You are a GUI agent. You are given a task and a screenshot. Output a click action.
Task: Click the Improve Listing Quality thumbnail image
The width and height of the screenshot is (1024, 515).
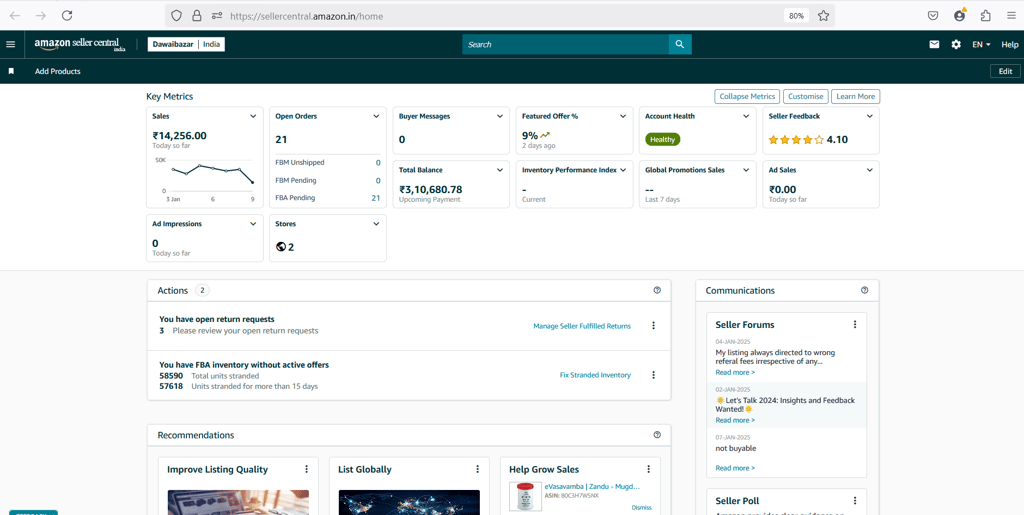pos(238,502)
